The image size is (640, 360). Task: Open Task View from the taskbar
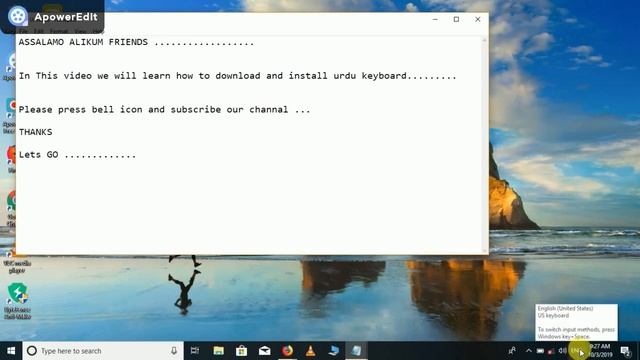tap(195, 351)
